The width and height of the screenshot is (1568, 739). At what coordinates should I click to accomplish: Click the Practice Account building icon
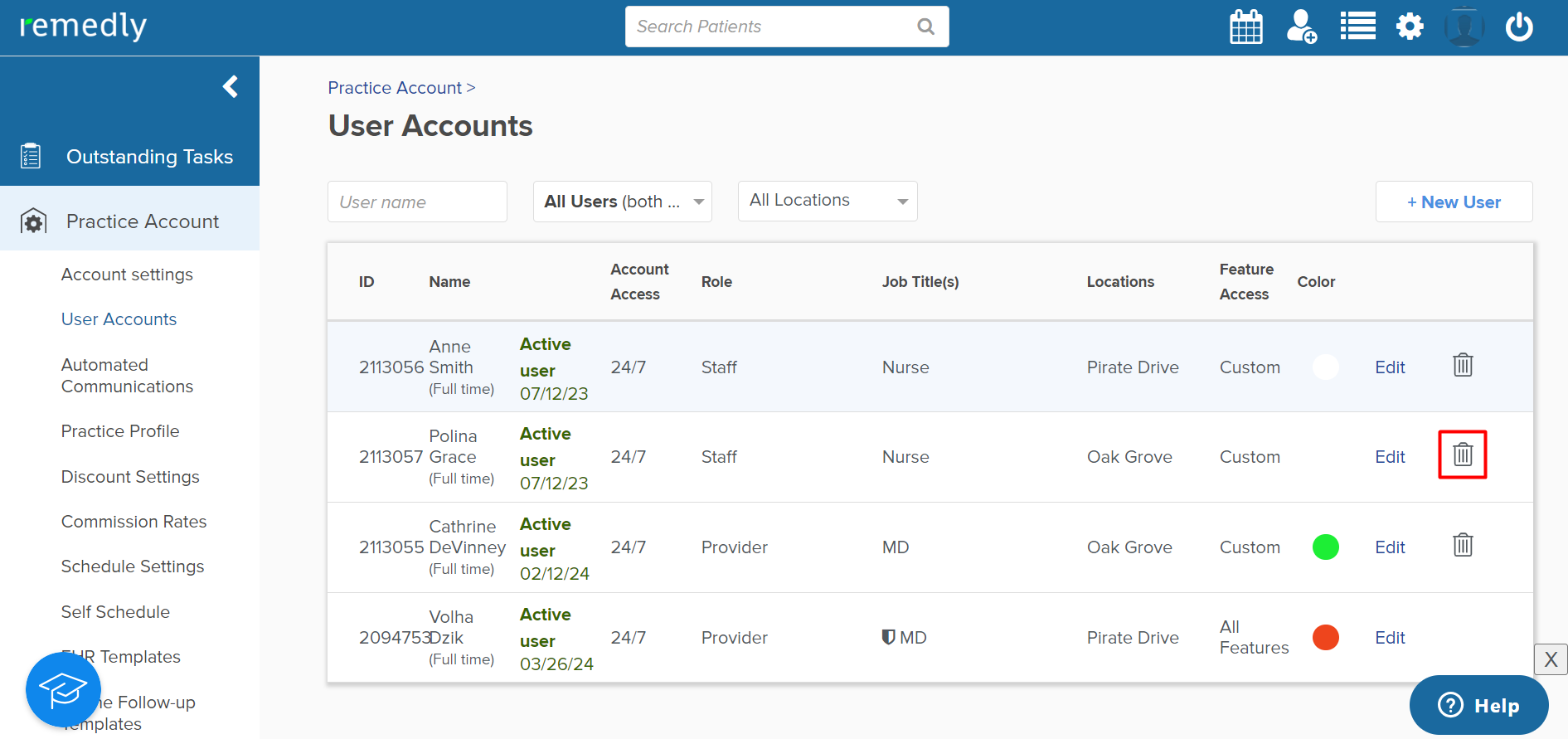click(33, 221)
